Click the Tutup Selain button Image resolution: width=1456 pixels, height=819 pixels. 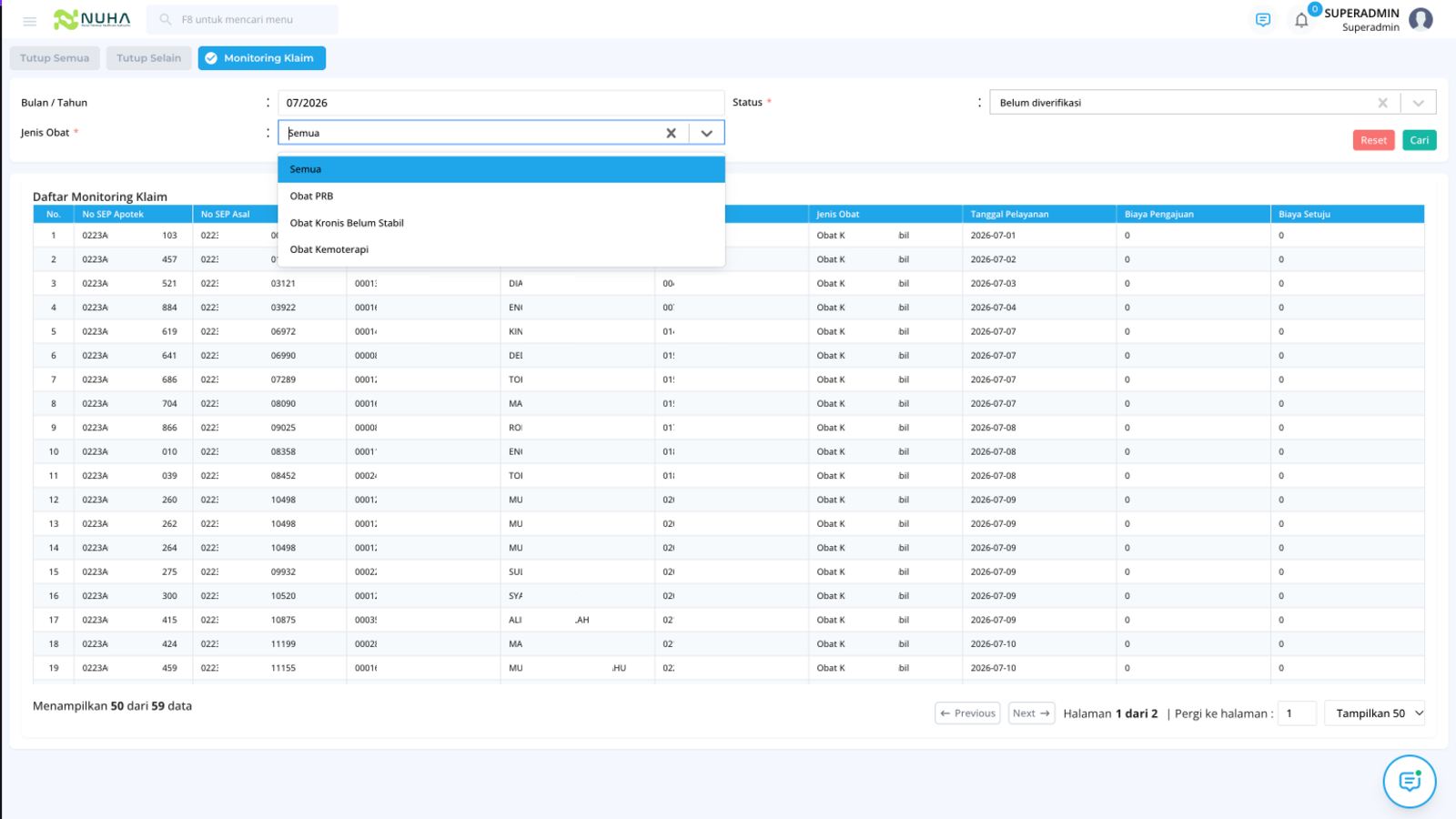(149, 58)
